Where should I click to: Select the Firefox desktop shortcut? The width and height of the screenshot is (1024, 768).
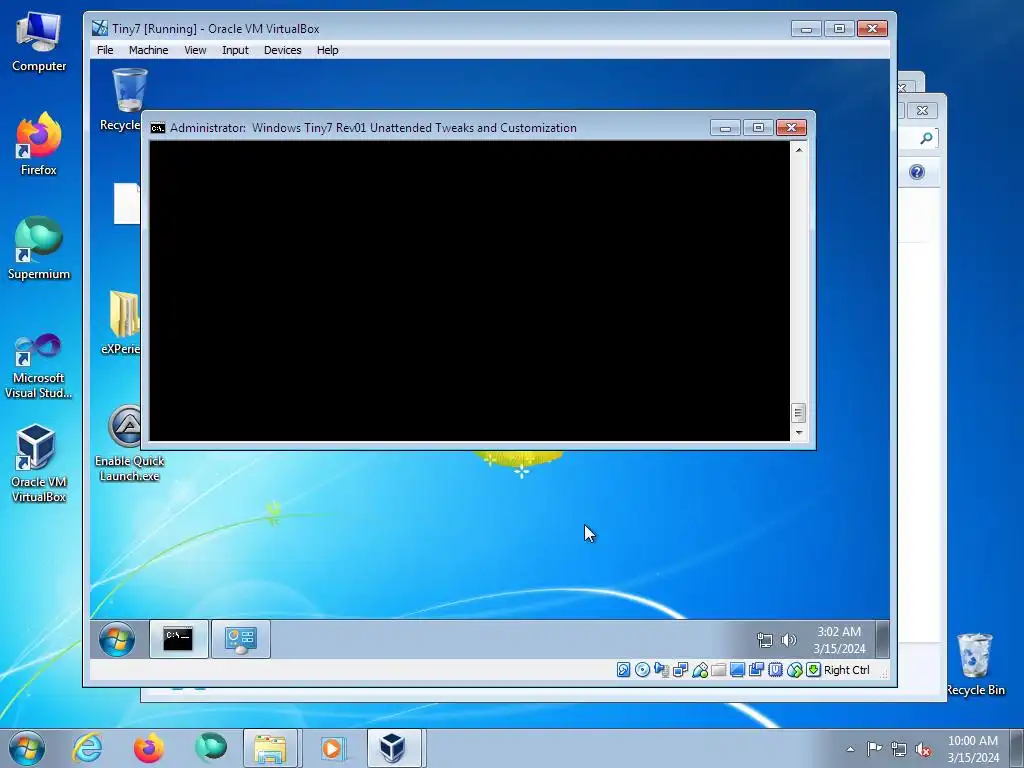(39, 144)
